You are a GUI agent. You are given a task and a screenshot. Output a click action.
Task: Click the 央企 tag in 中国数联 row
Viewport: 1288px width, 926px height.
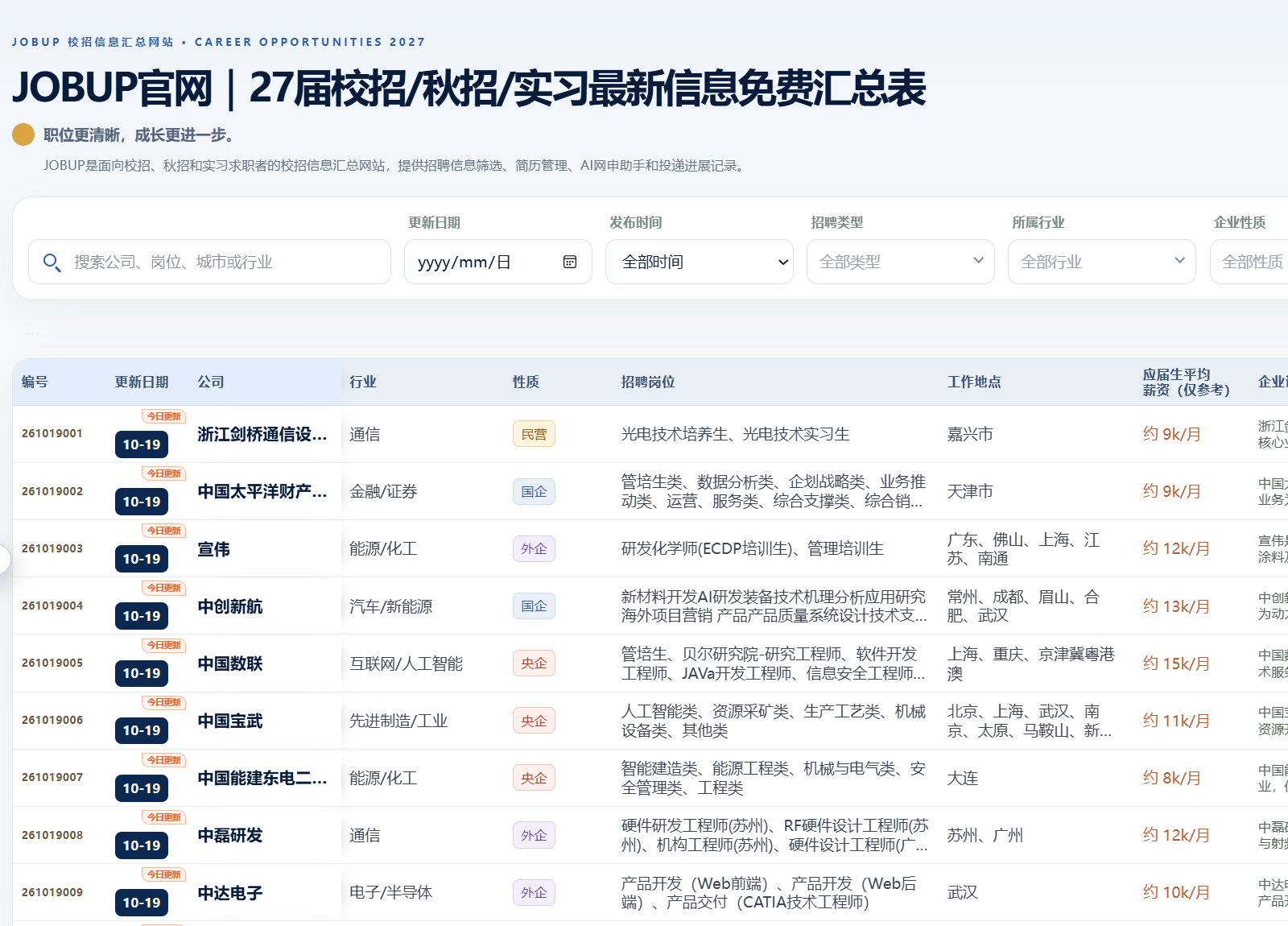[534, 663]
